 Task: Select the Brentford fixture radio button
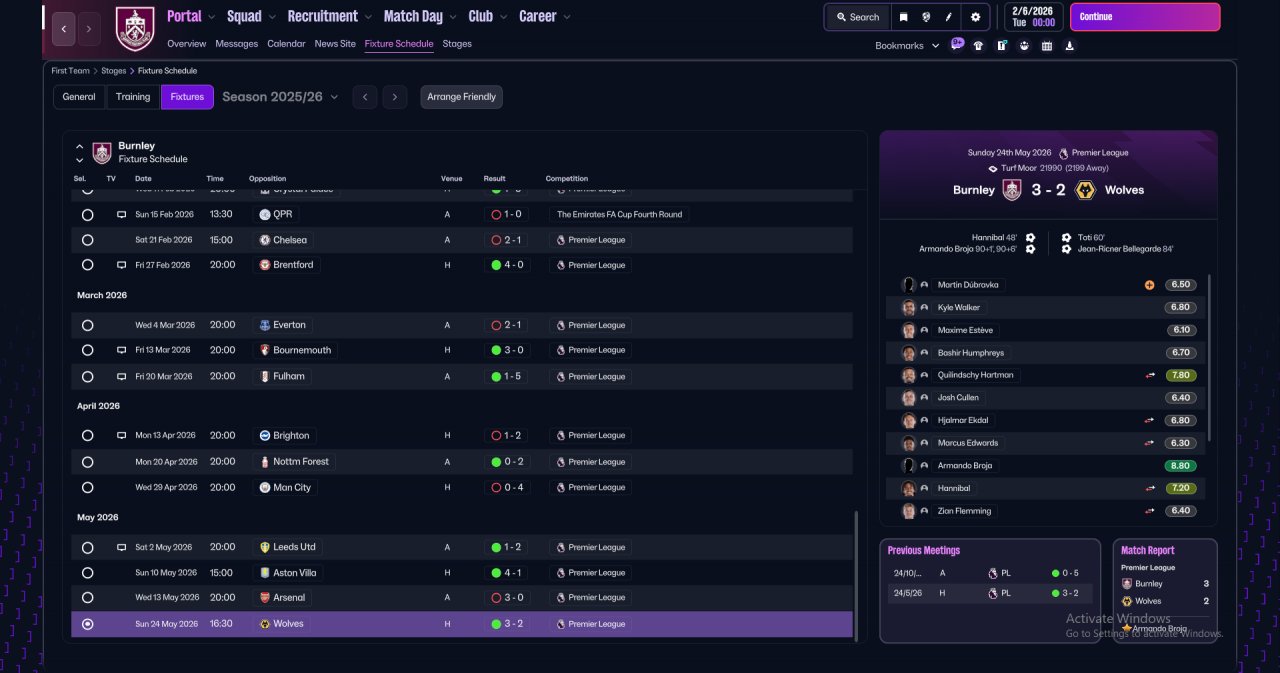pyautogui.click(x=87, y=265)
